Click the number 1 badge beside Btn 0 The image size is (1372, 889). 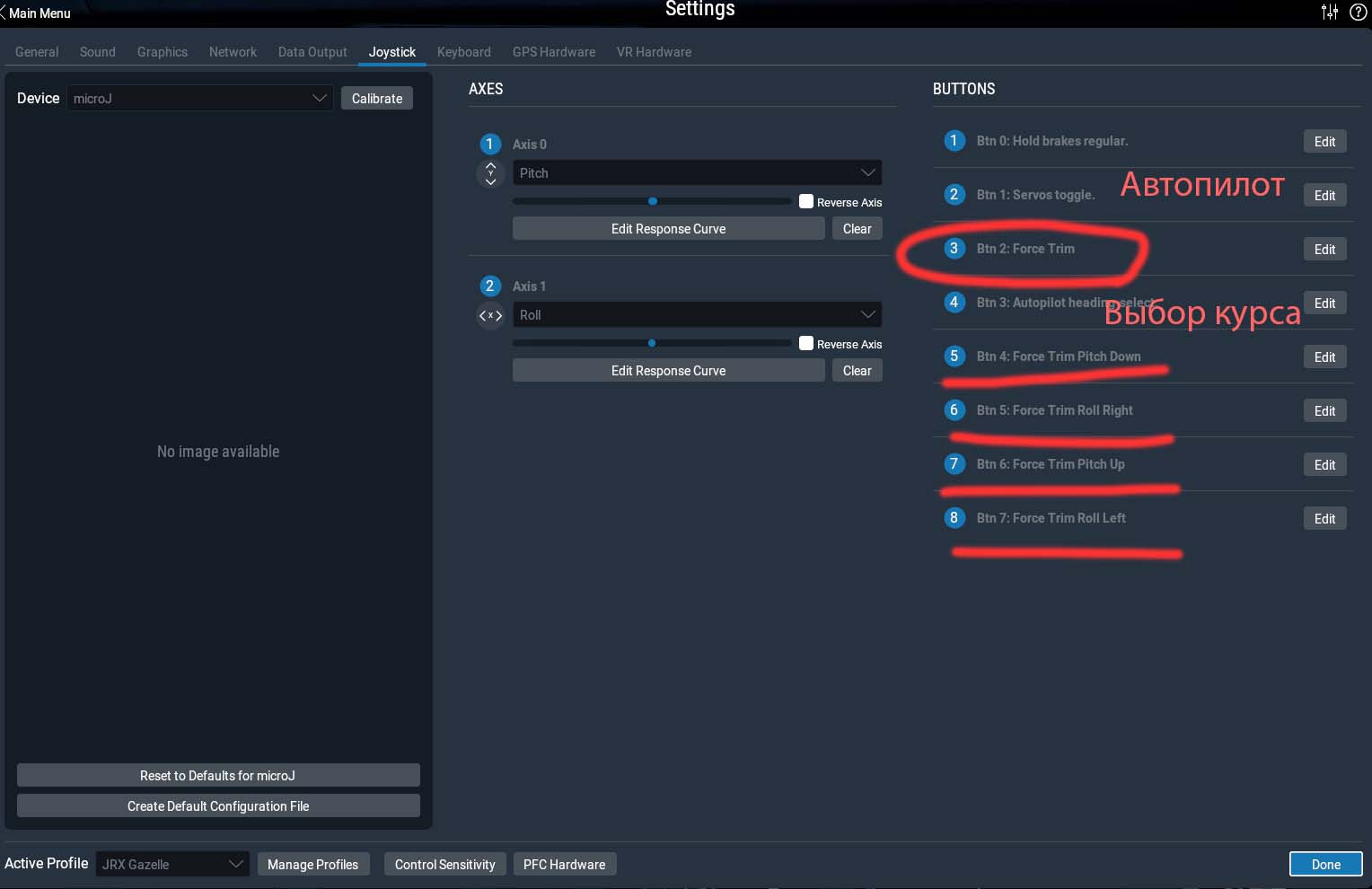(954, 140)
